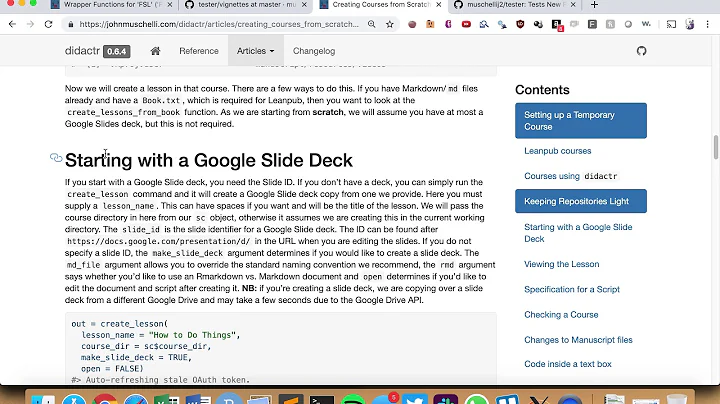Open Reference in the navbar

[x=199, y=51]
